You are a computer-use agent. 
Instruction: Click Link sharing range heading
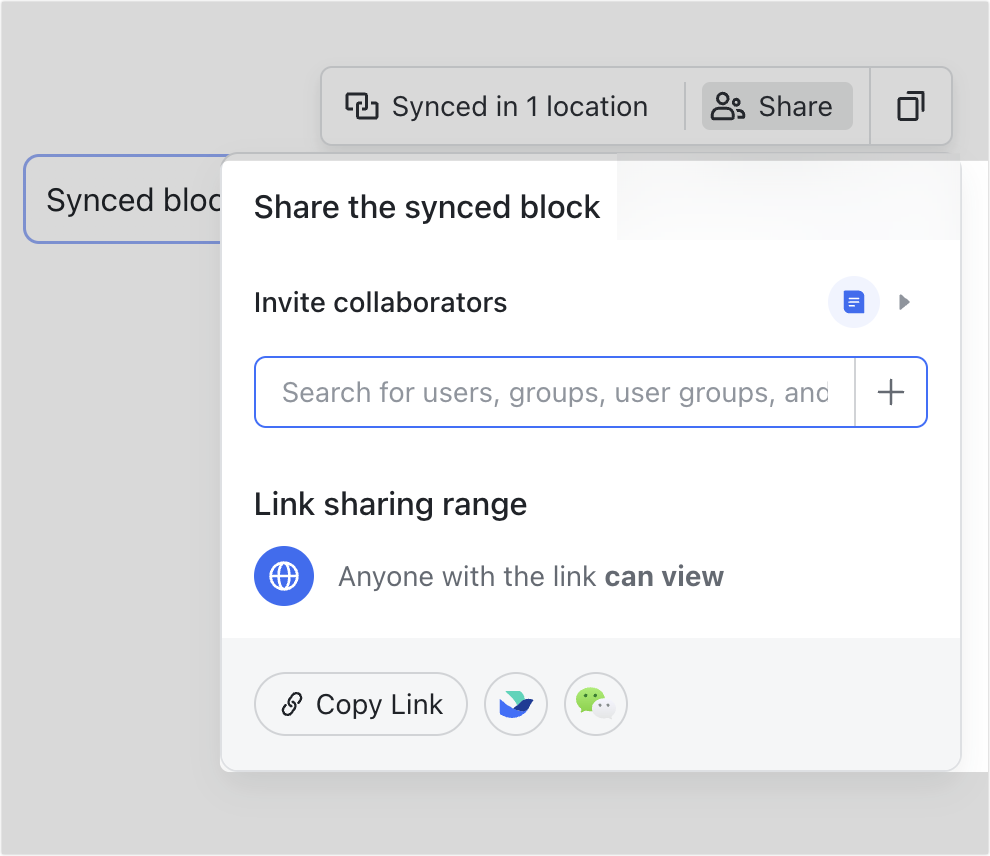click(390, 504)
